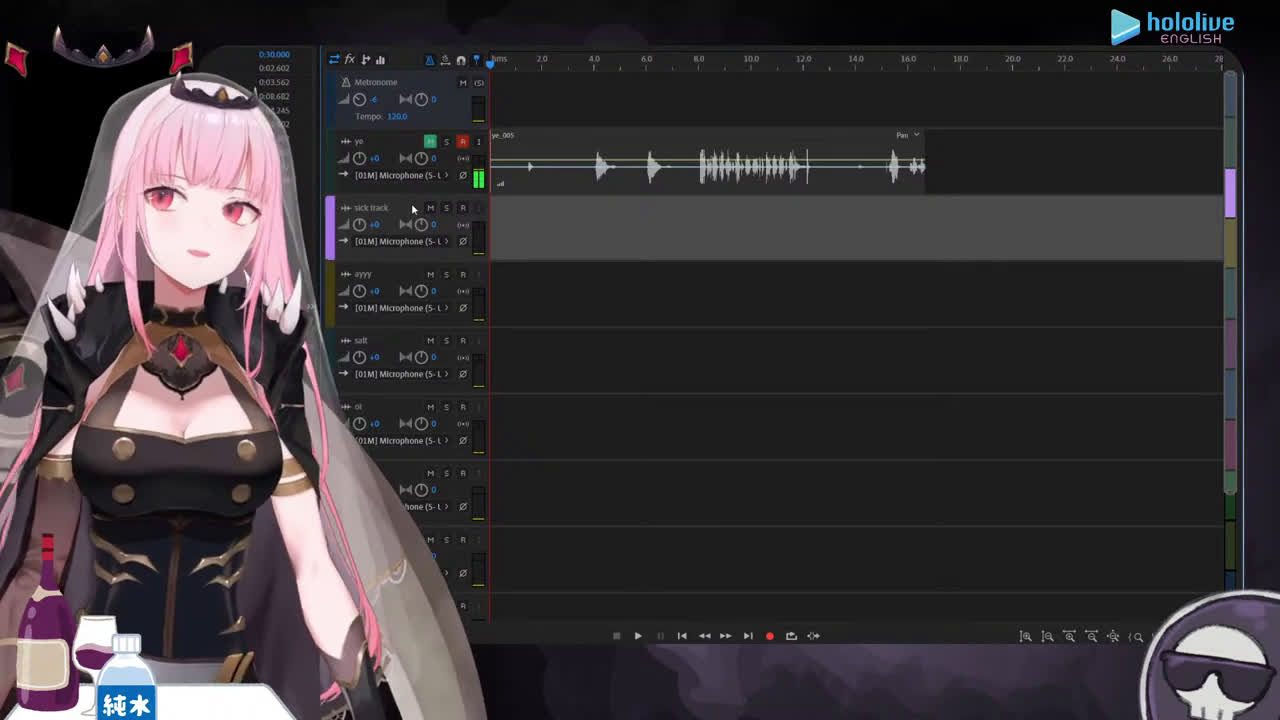Mute the 'ayyy' track
Image resolution: width=1280 pixels, height=720 pixels.
point(430,274)
